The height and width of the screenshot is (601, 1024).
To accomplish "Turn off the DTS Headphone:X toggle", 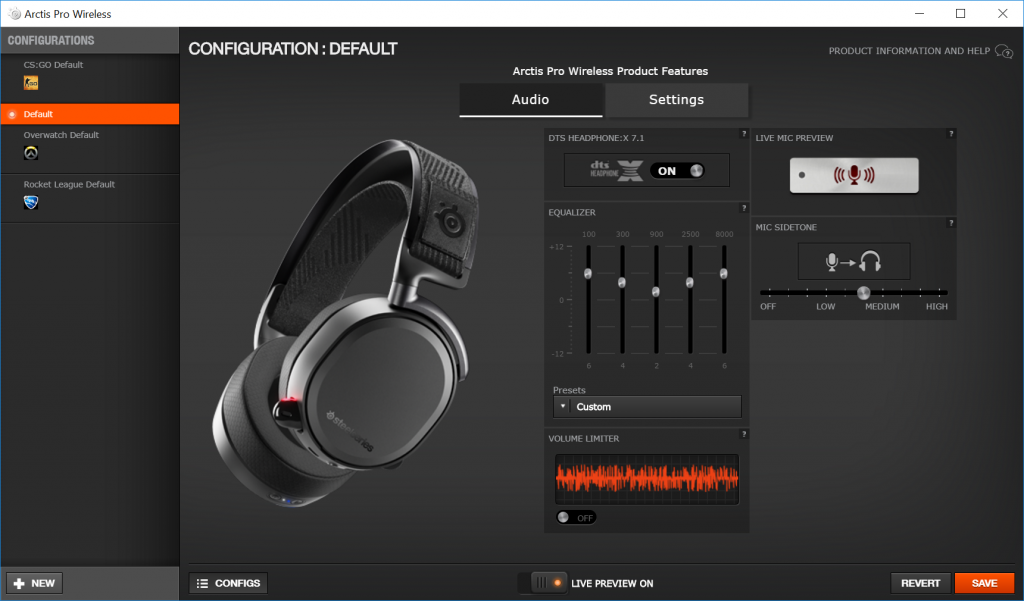I will point(677,171).
